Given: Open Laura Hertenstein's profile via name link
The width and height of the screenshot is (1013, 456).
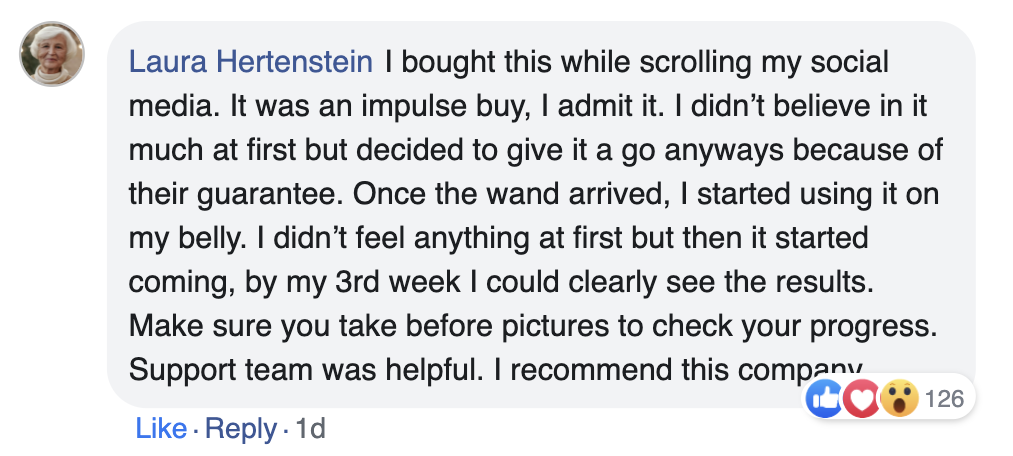Looking at the screenshot, I should point(251,63).
